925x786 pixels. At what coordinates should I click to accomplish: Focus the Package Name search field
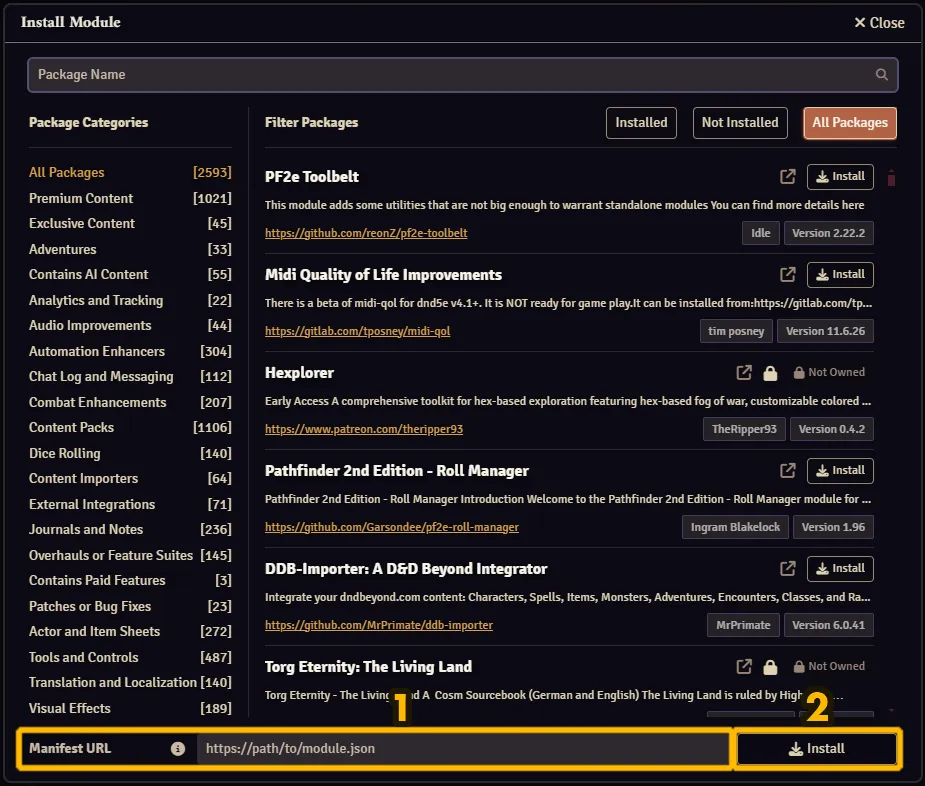pyautogui.click(x=462, y=74)
